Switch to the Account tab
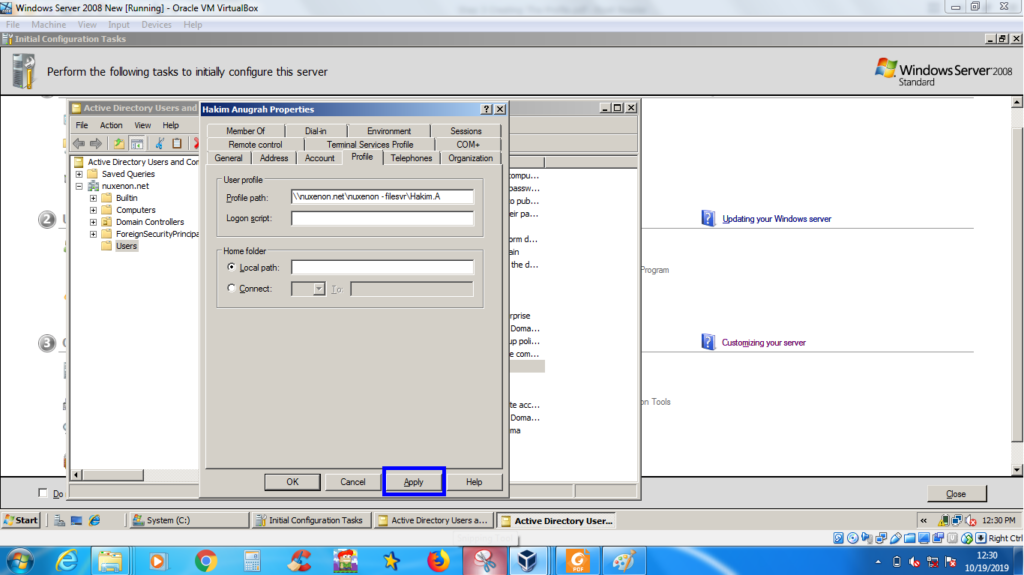1024x575 pixels. (x=319, y=158)
